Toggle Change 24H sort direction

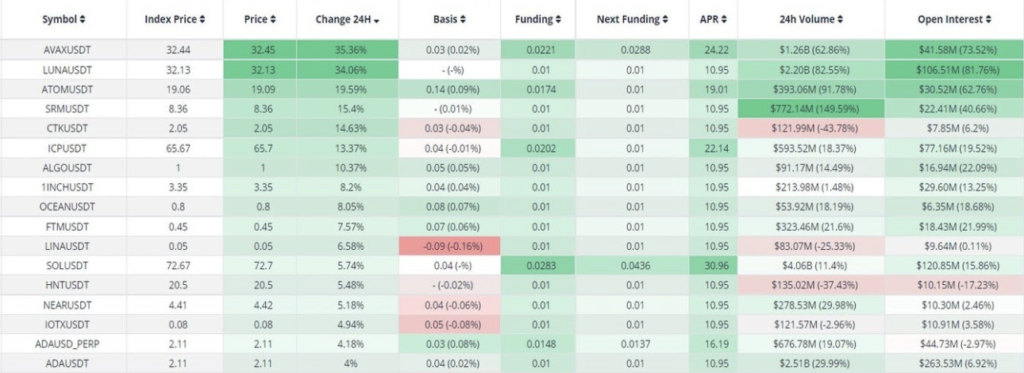point(347,20)
